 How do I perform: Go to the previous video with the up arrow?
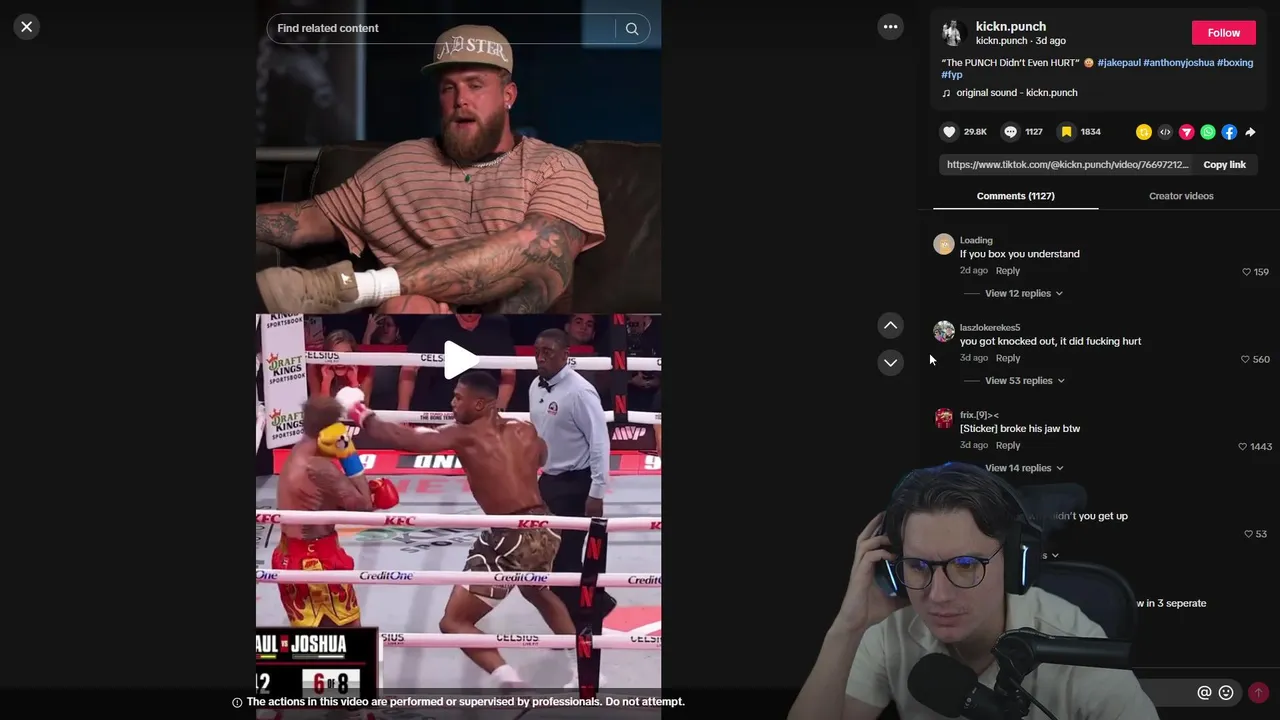tap(890, 325)
